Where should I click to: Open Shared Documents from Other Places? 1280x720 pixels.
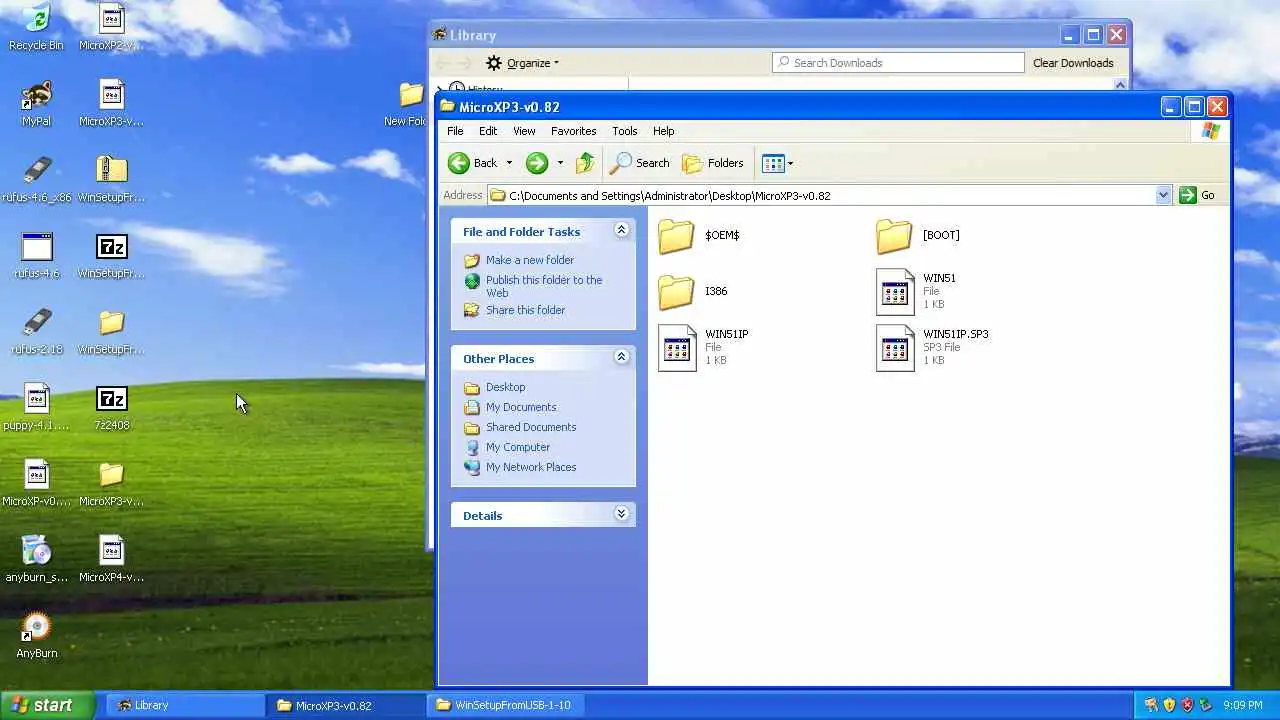531,427
